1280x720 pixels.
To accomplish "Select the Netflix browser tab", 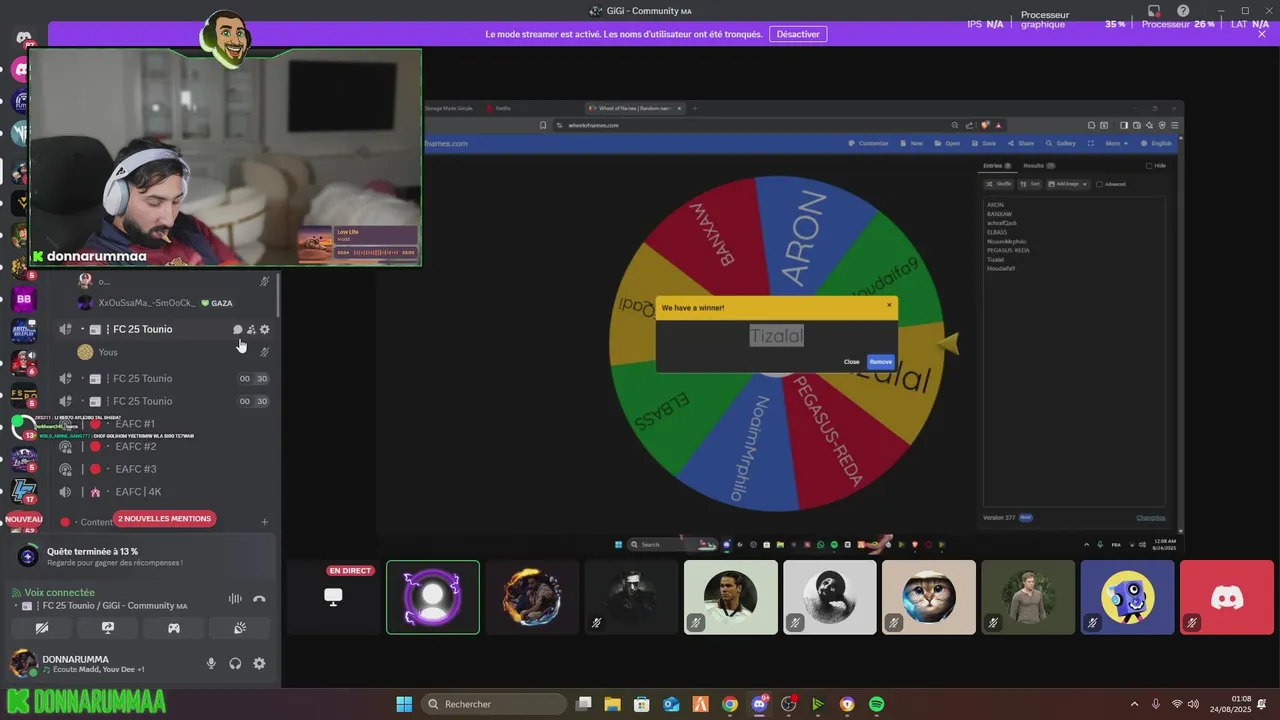I will (x=500, y=108).
